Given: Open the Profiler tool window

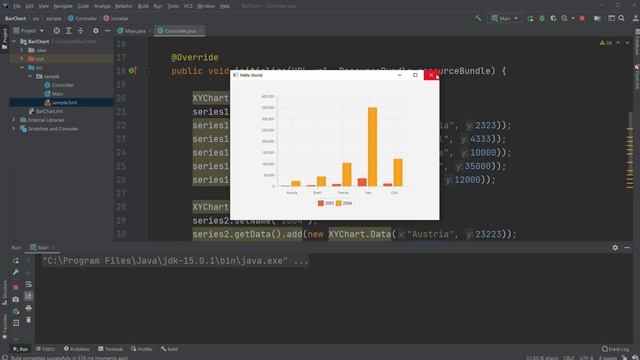Looking at the screenshot, I should point(142,349).
